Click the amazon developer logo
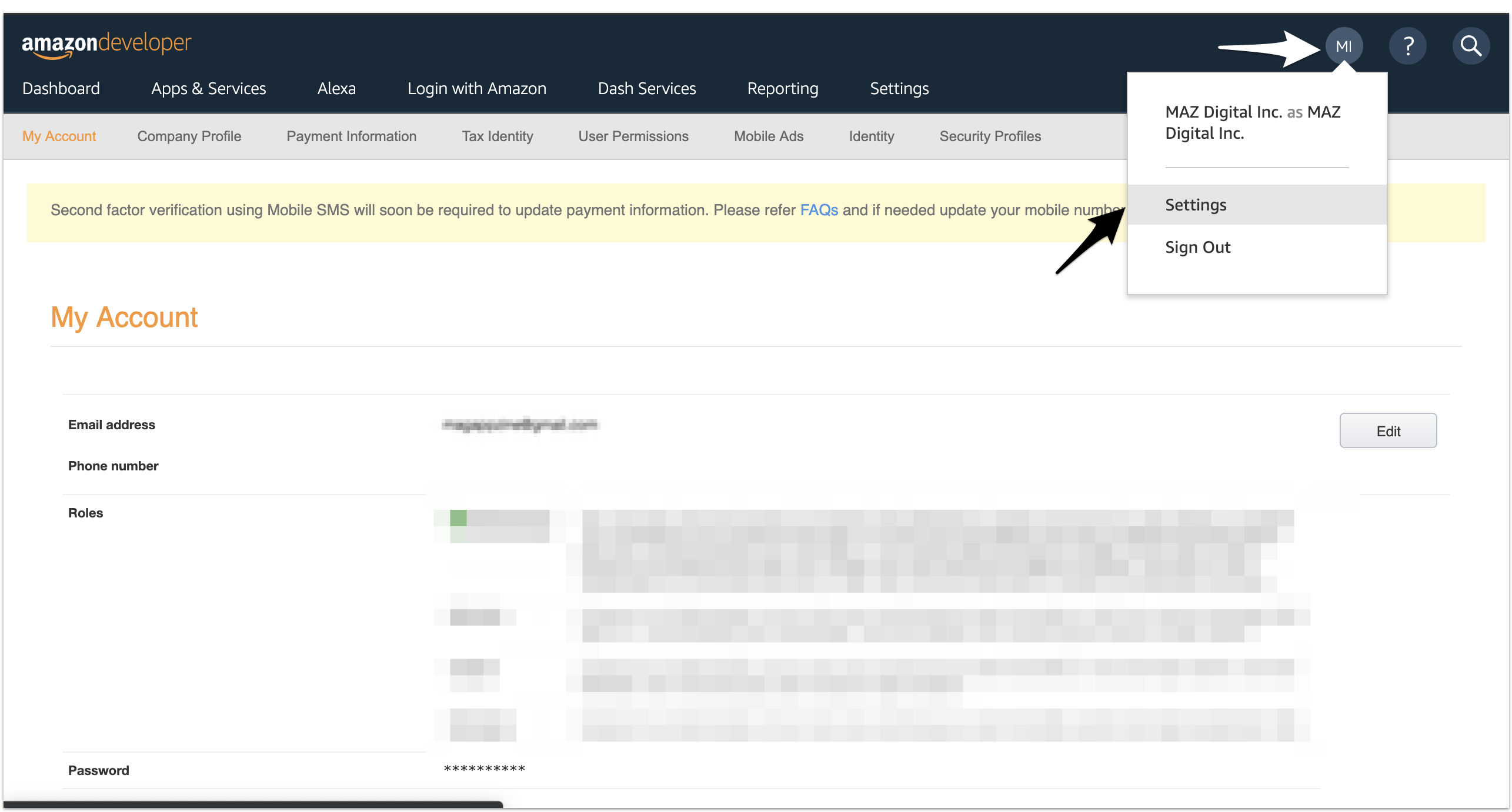The width and height of the screenshot is (1512, 812). pyautogui.click(x=106, y=45)
